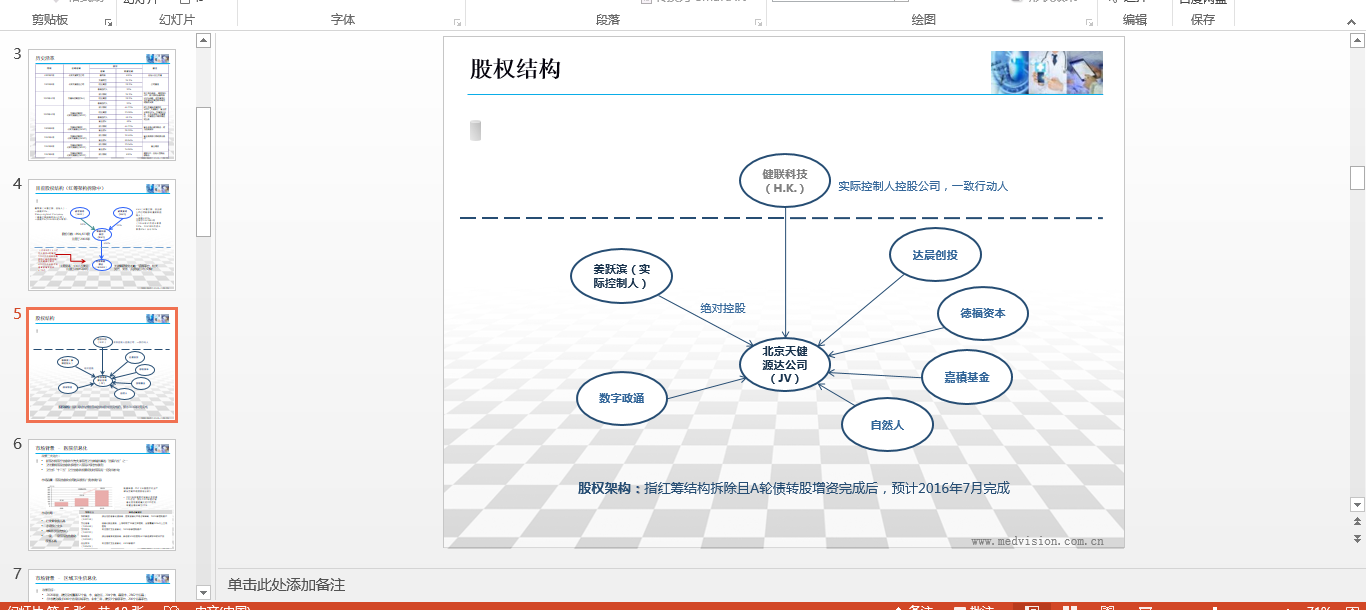Select the 德福资本 oval shape
This screenshot has width=1366, height=610.
tap(983, 313)
